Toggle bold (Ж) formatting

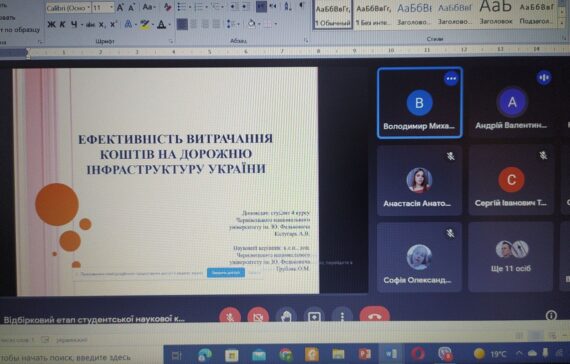[x=52, y=24]
